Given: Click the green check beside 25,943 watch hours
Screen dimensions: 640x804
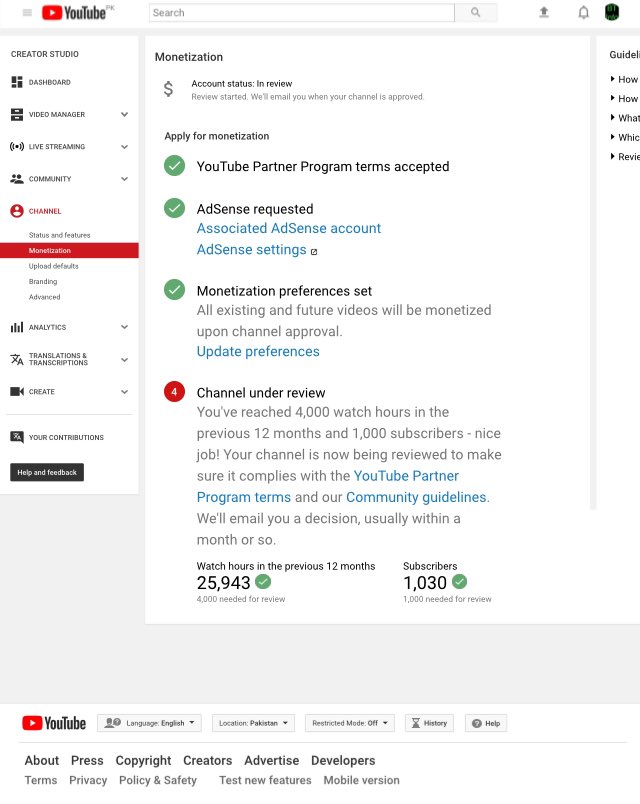Looking at the screenshot, I should click(263, 582).
